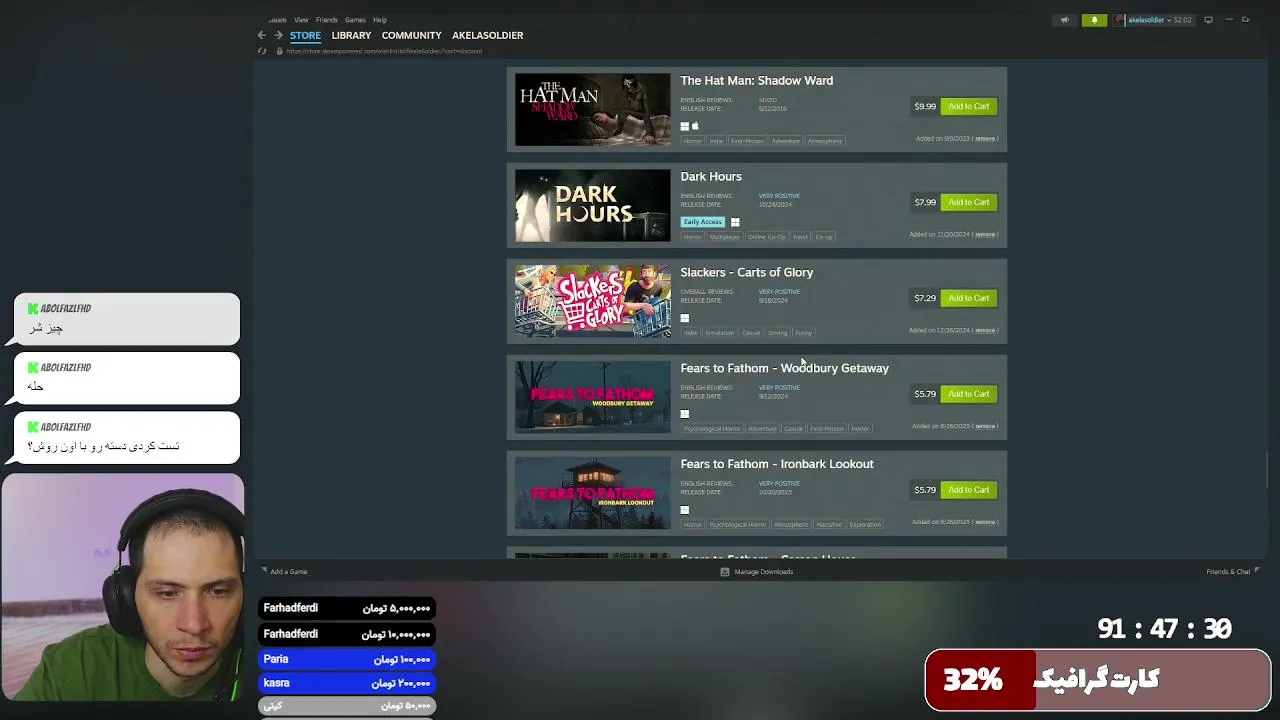The image size is (1280, 720).
Task: Click the Steam page vertical scrollbar thumb
Action: click(x=1267, y=468)
